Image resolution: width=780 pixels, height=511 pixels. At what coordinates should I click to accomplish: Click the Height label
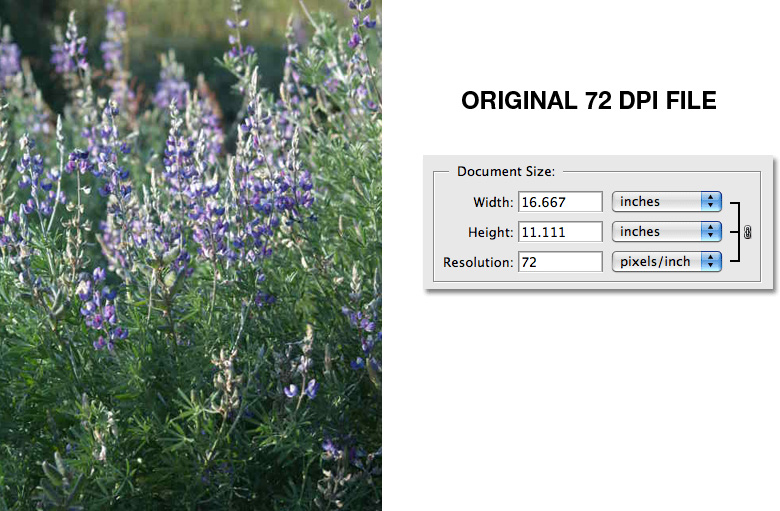pyautogui.click(x=491, y=232)
